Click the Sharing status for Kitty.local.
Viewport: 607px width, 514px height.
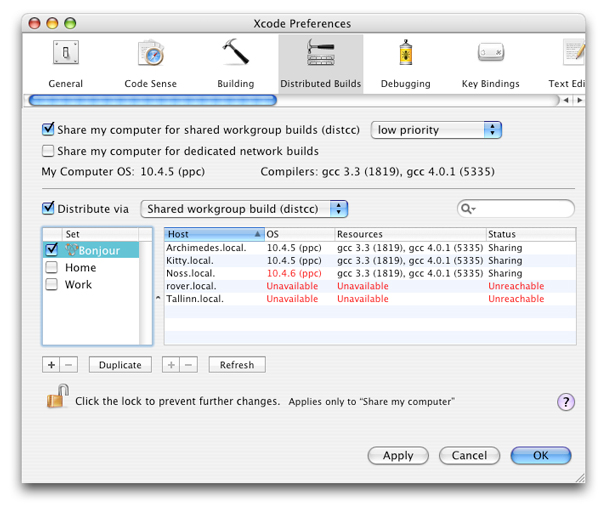click(x=505, y=260)
